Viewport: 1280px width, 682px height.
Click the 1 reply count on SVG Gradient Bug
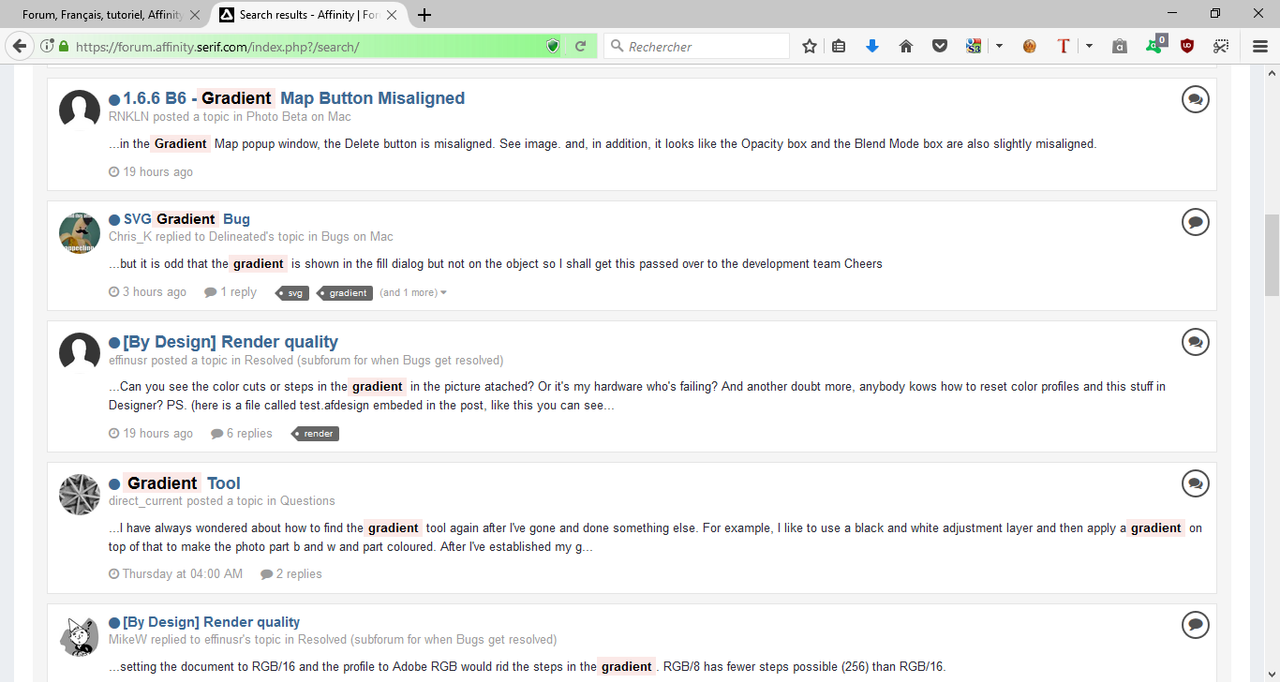click(x=231, y=292)
